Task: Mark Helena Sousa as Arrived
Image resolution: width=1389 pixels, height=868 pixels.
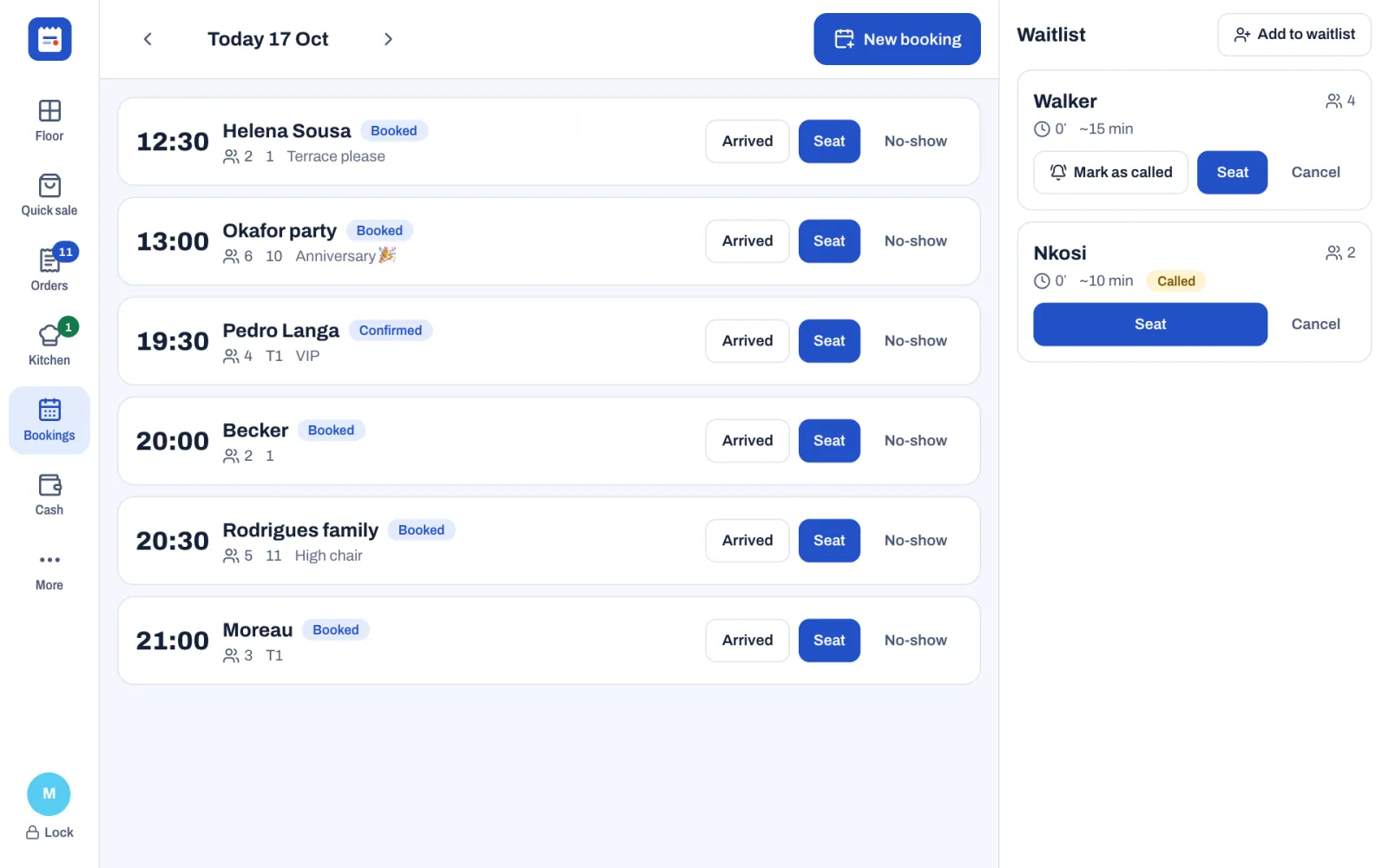Action: [747, 141]
